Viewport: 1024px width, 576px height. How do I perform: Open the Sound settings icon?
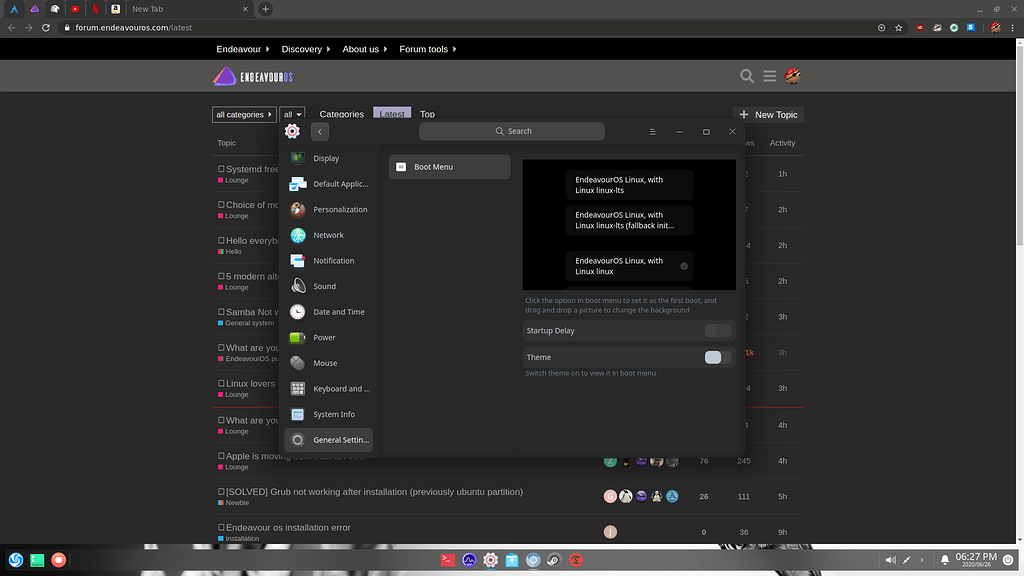297,286
